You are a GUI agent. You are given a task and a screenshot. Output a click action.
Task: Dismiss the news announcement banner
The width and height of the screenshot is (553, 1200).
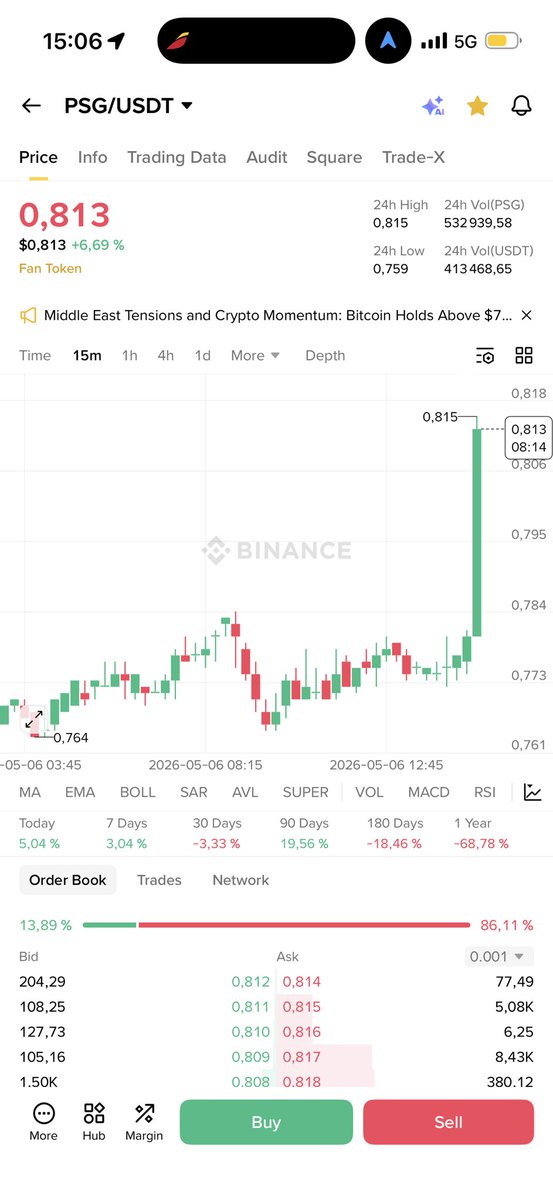tap(527, 315)
